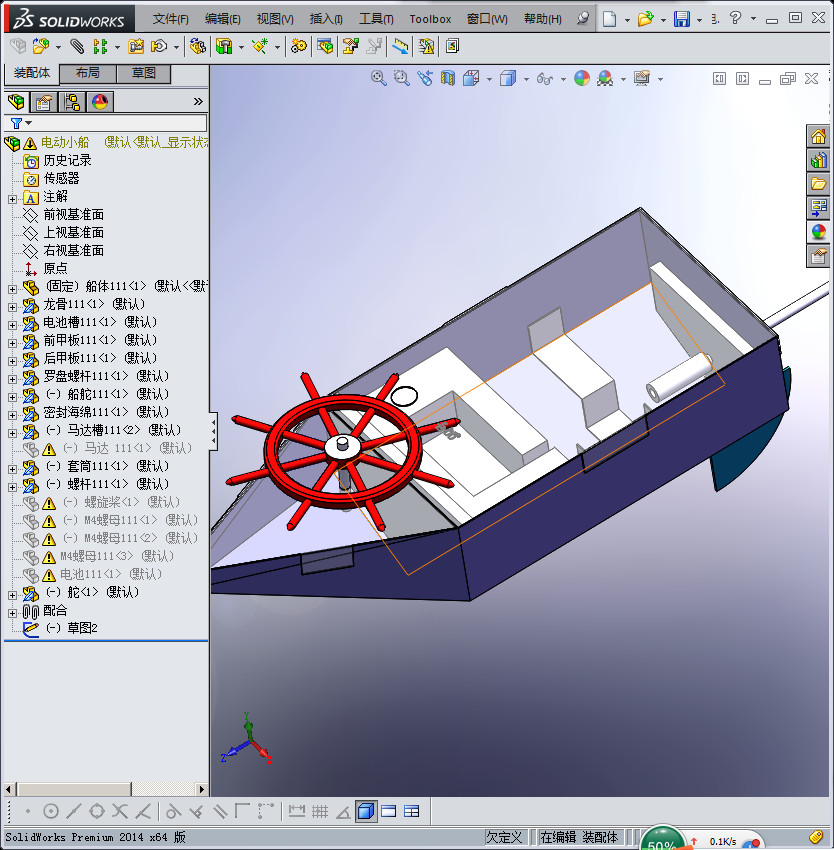Click the Zoom to Fit icon
Image resolution: width=834 pixels, height=850 pixels.
coord(378,79)
